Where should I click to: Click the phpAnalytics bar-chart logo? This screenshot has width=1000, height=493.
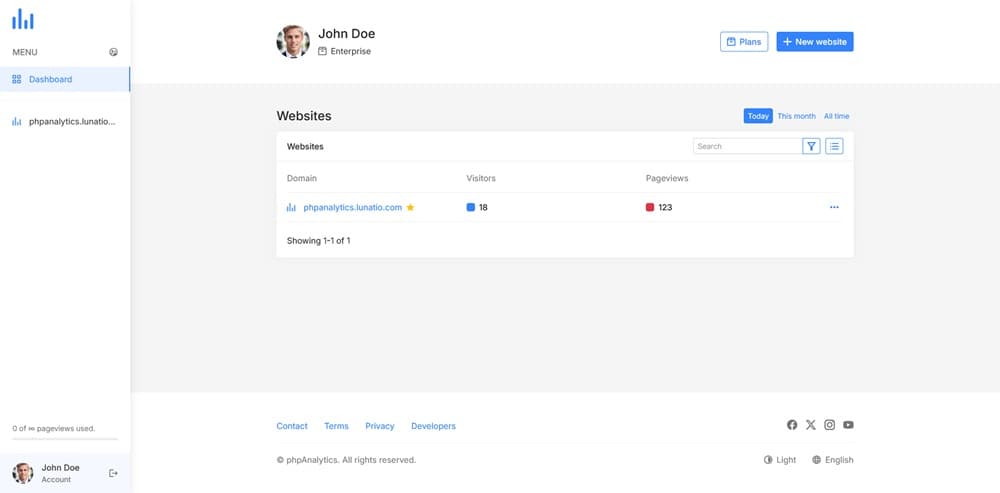click(x=23, y=19)
